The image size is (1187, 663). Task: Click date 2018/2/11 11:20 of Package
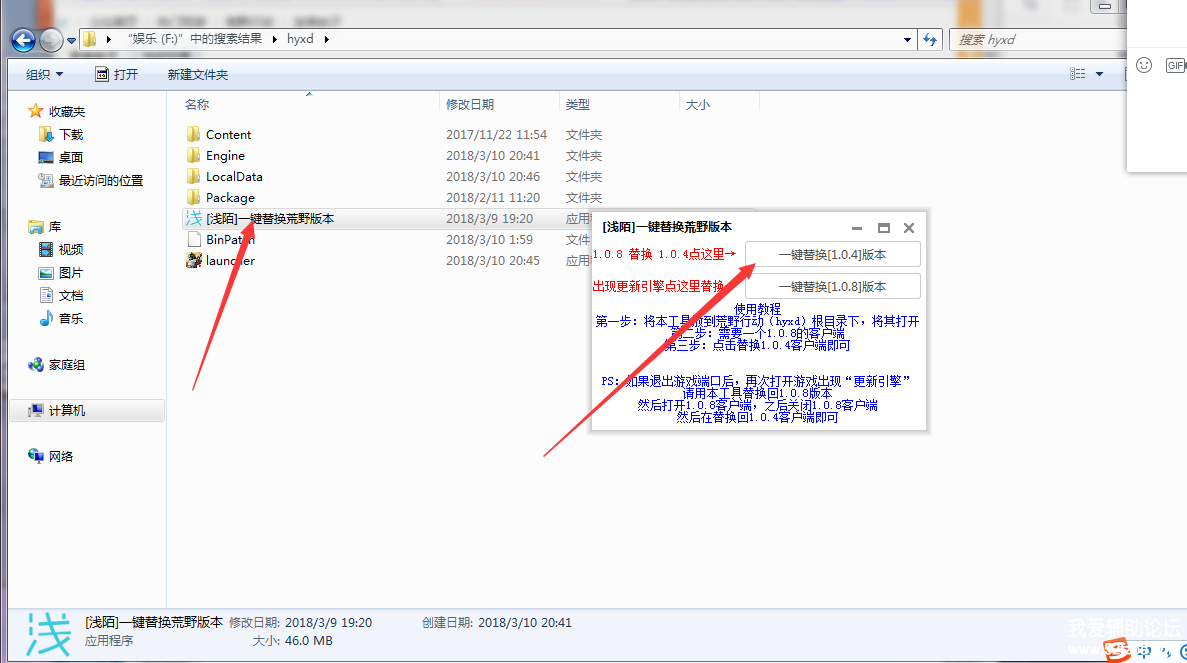click(x=493, y=198)
